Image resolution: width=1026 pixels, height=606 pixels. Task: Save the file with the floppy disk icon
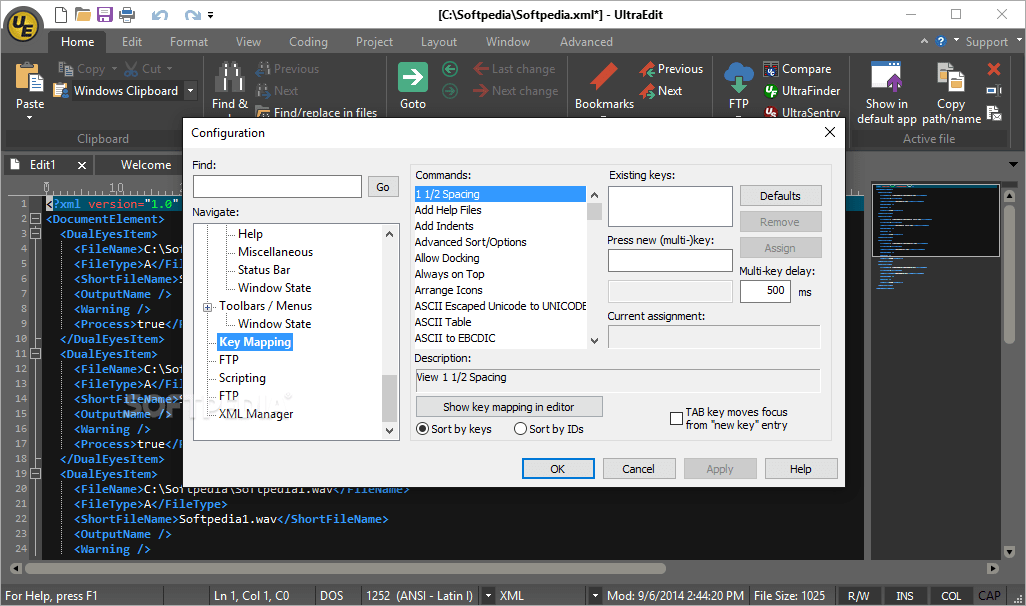(105, 14)
